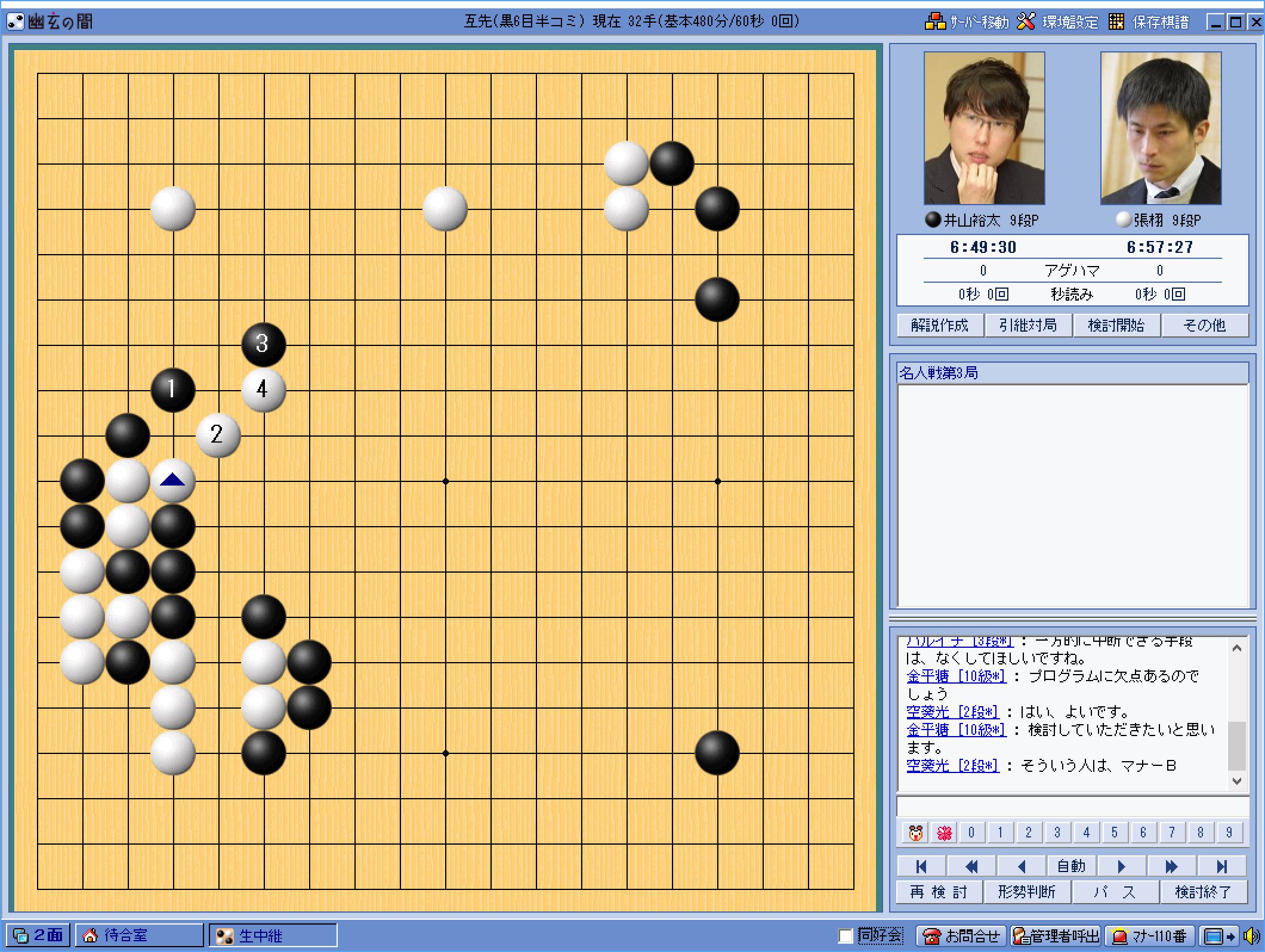
Task: Toggle 自動 auto-play button
Action: coord(1071,866)
